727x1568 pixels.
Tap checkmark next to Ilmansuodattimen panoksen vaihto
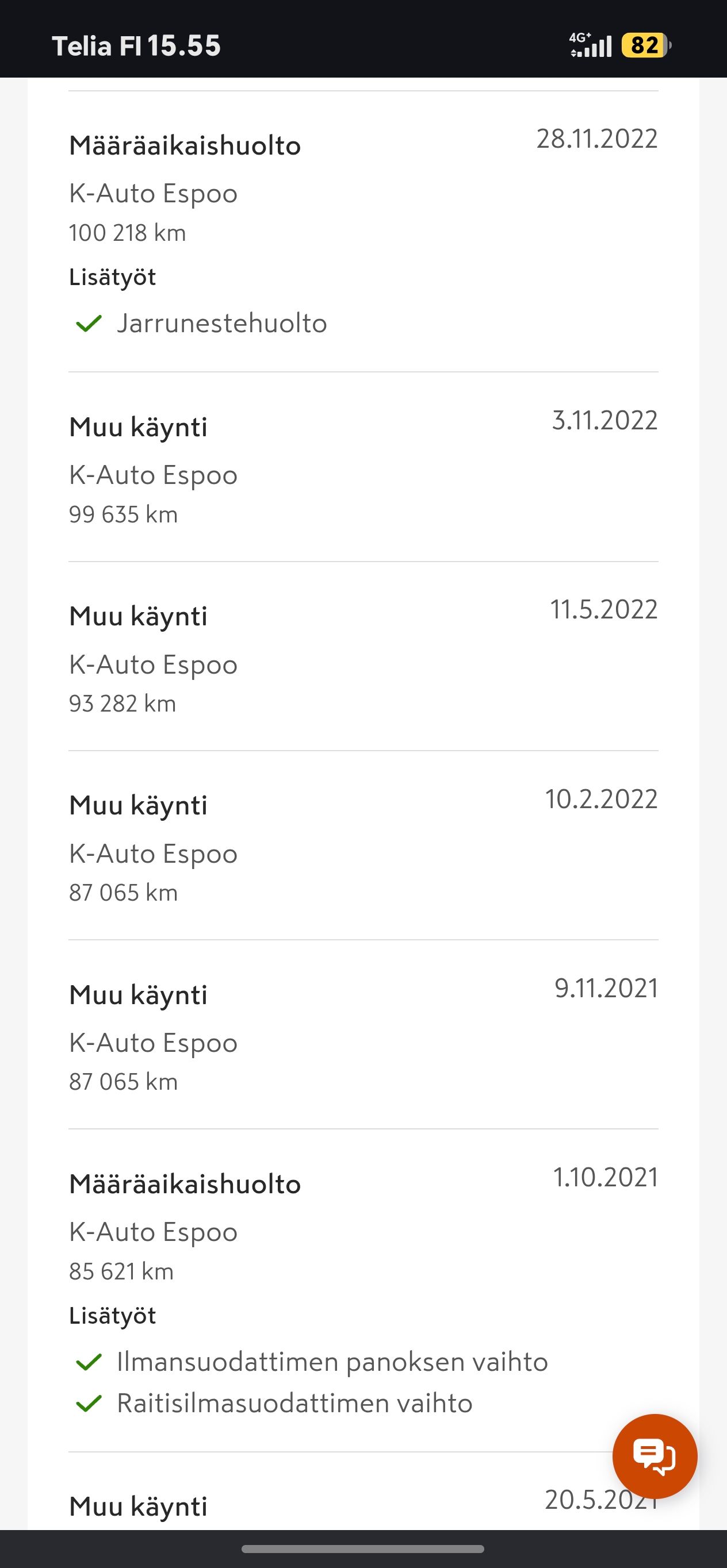click(x=89, y=1362)
